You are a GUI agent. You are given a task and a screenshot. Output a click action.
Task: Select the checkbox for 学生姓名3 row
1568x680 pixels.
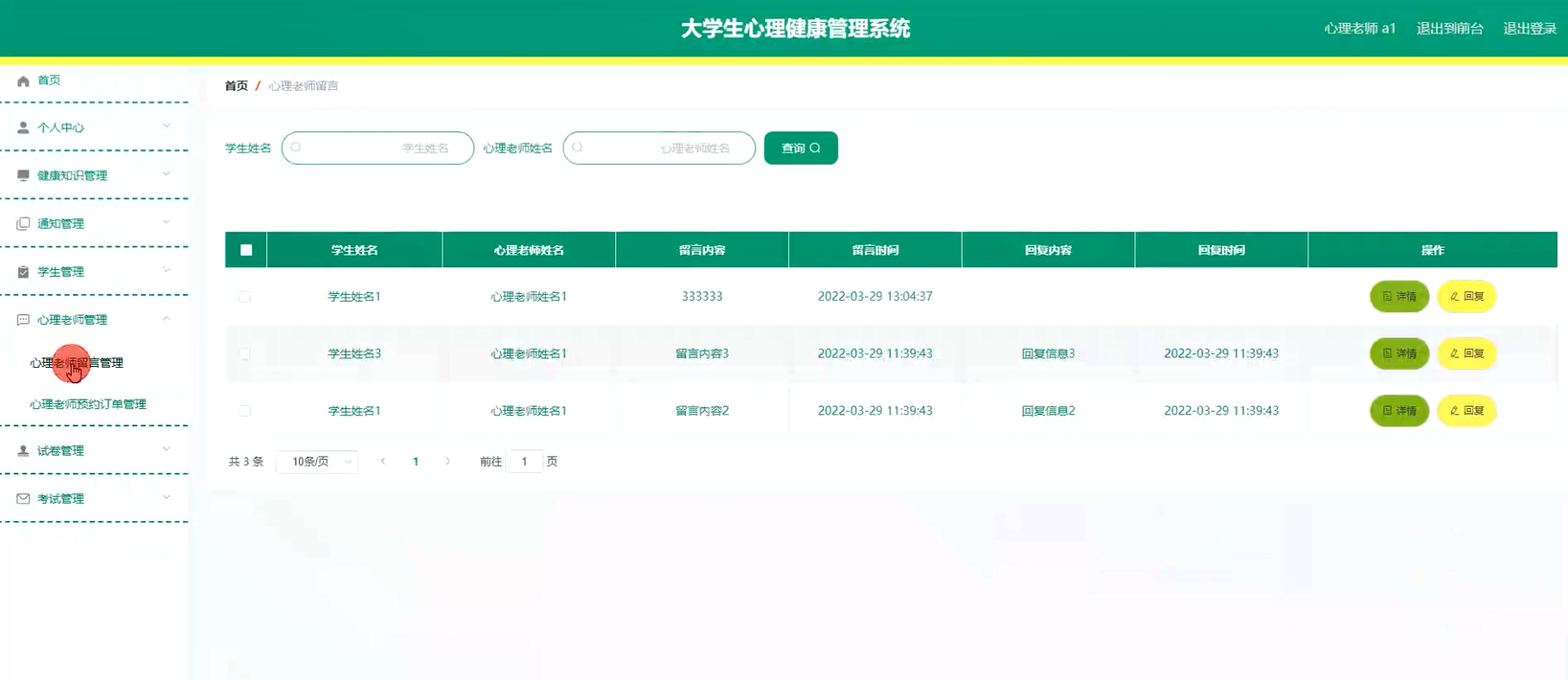245,353
